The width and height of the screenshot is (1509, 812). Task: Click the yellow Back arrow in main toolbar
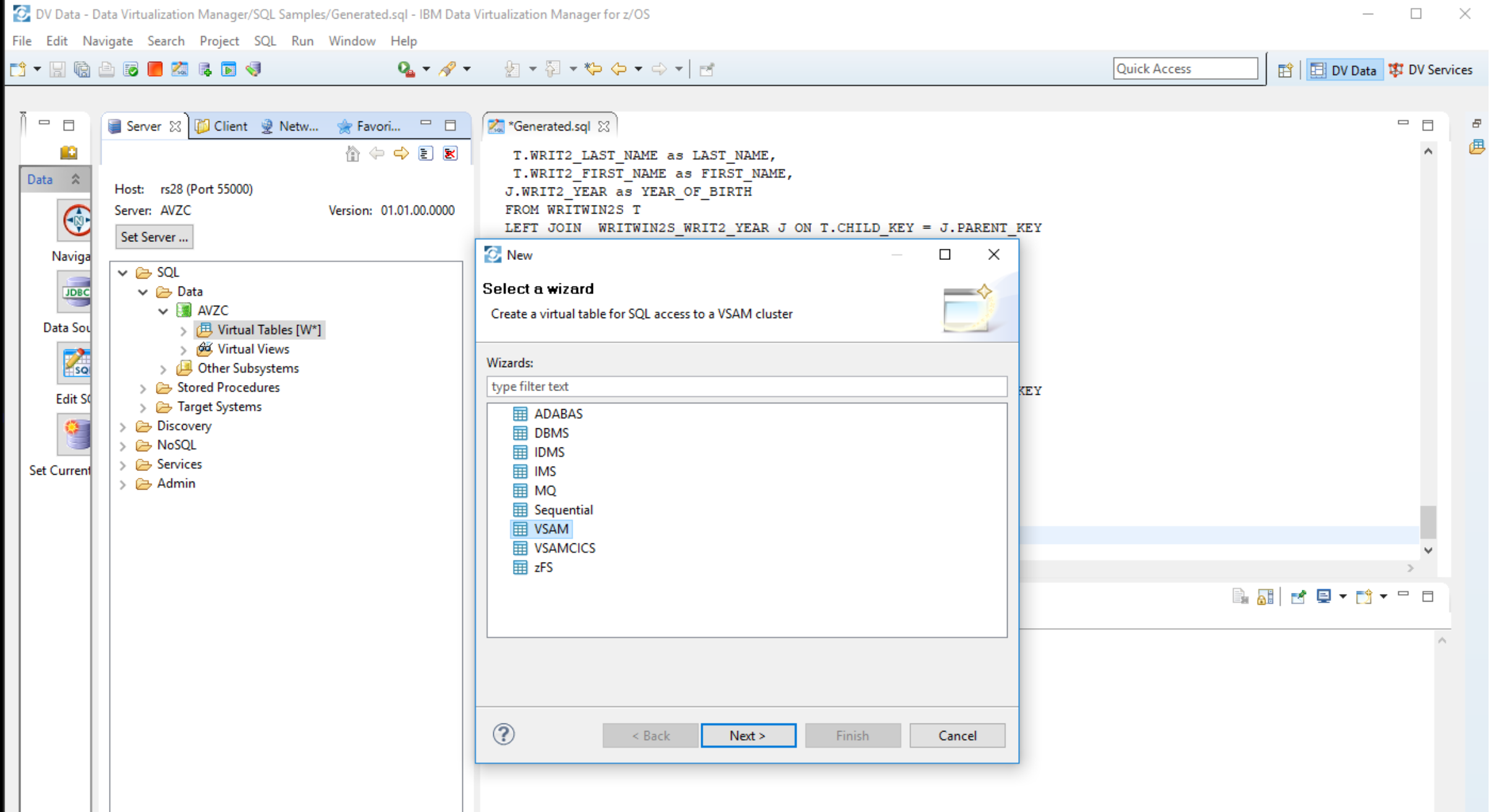(618, 69)
